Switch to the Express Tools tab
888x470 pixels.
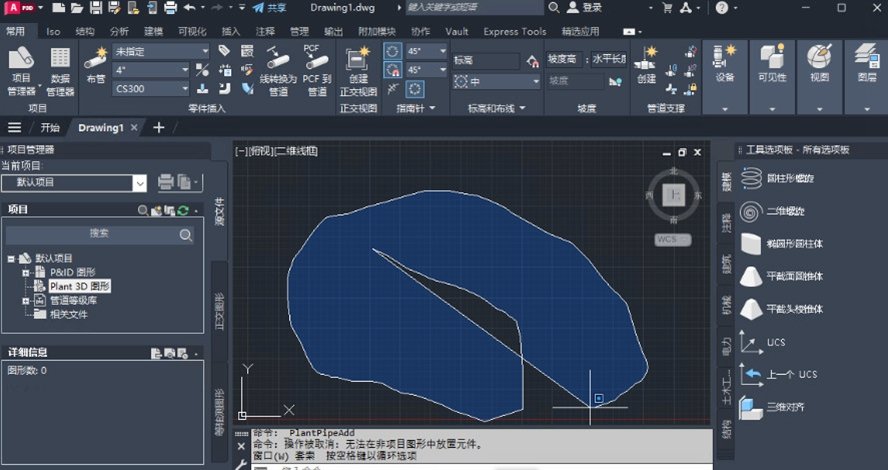515,31
